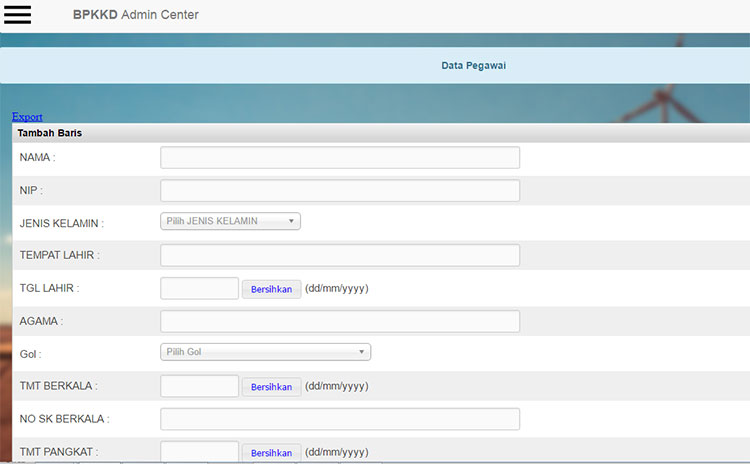
Task: Click the Data Pegawai header banner
Action: pos(474,66)
